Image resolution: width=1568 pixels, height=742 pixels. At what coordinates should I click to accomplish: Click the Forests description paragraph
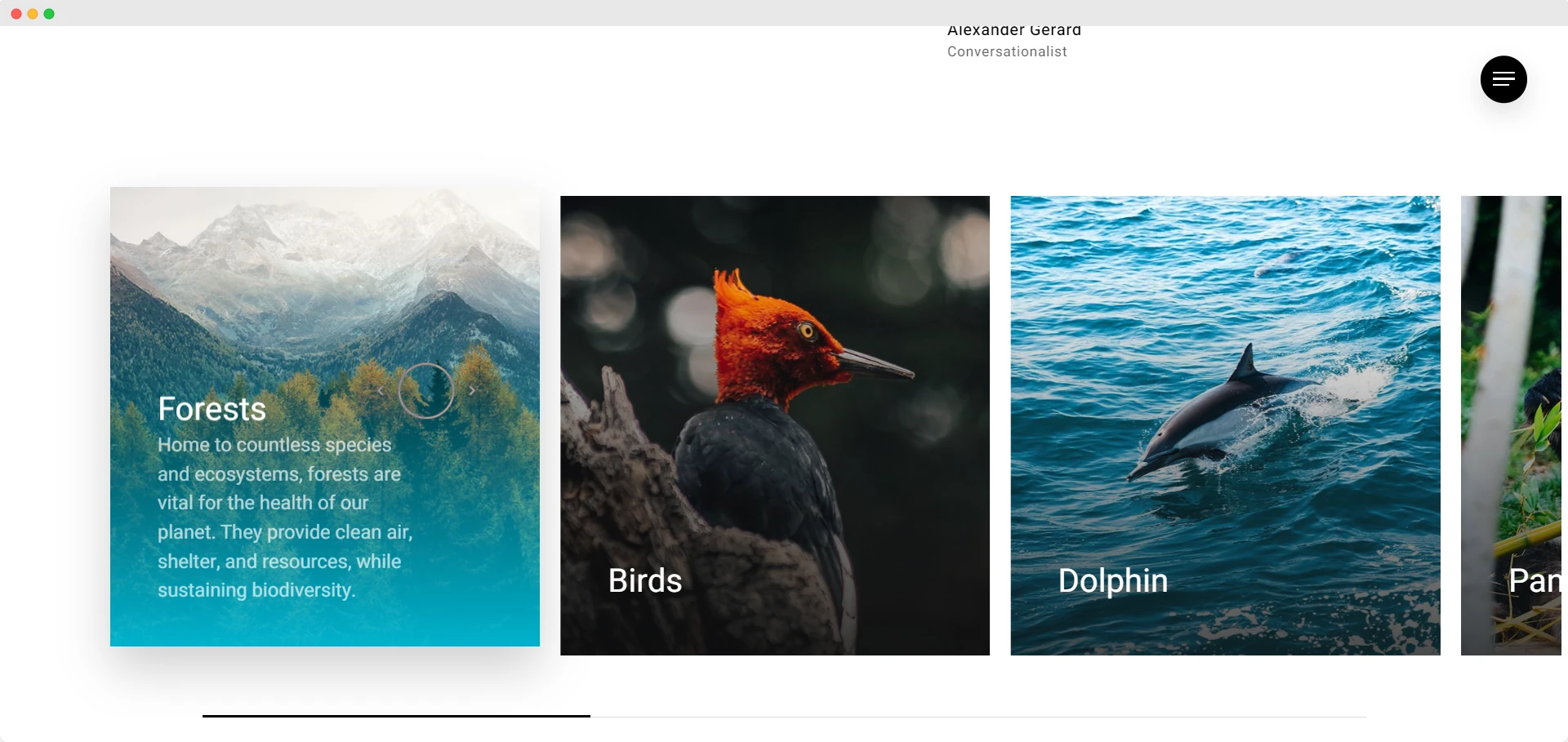[x=285, y=518]
